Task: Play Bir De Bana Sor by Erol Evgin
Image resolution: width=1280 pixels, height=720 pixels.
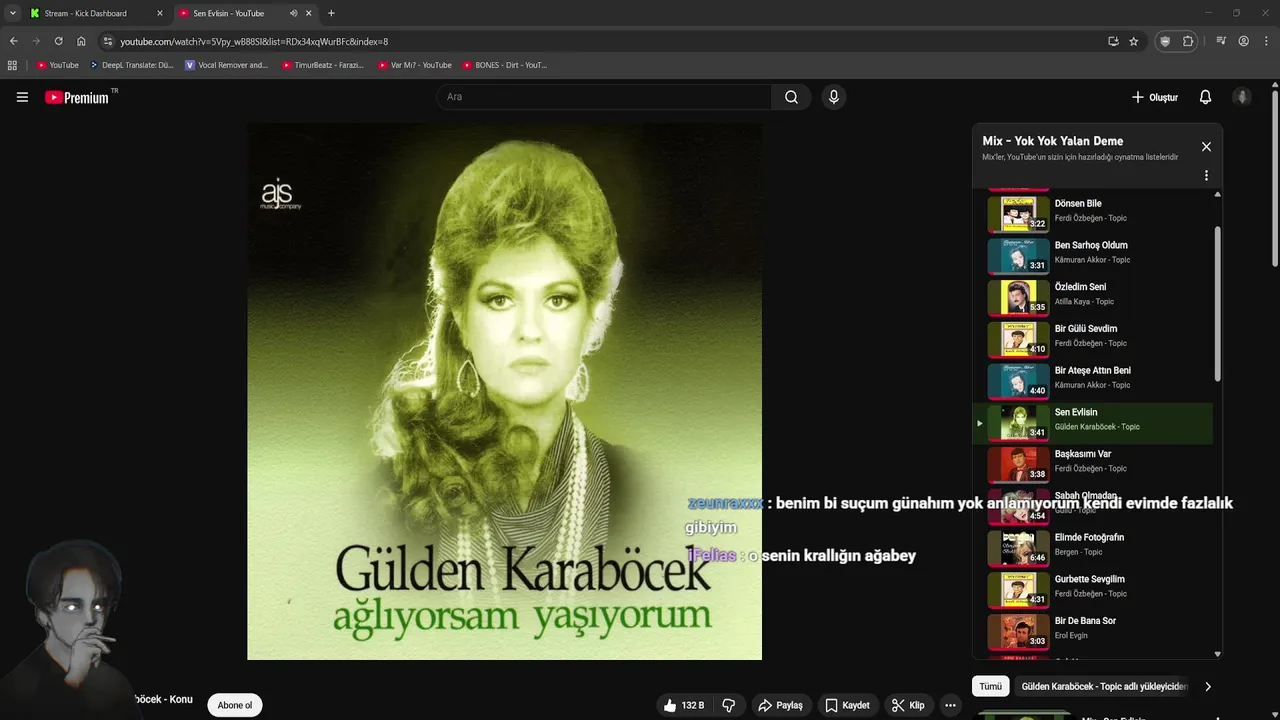Action: [1093, 632]
